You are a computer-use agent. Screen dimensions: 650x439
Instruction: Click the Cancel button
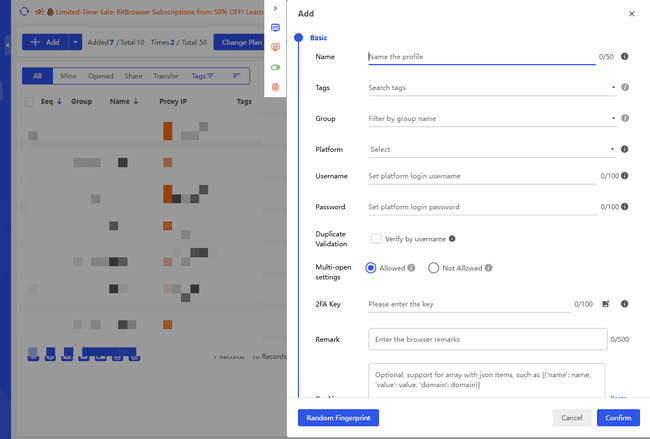coord(572,417)
